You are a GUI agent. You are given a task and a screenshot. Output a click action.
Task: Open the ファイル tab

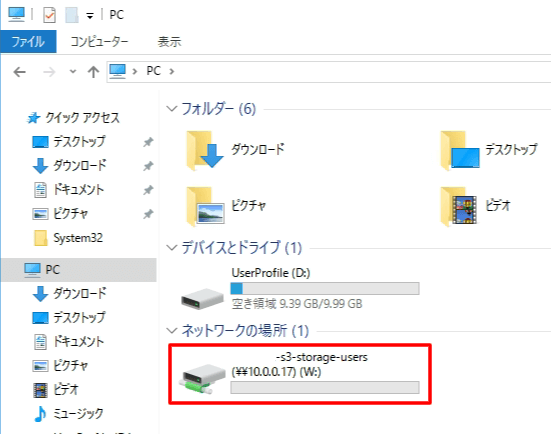tap(28, 42)
